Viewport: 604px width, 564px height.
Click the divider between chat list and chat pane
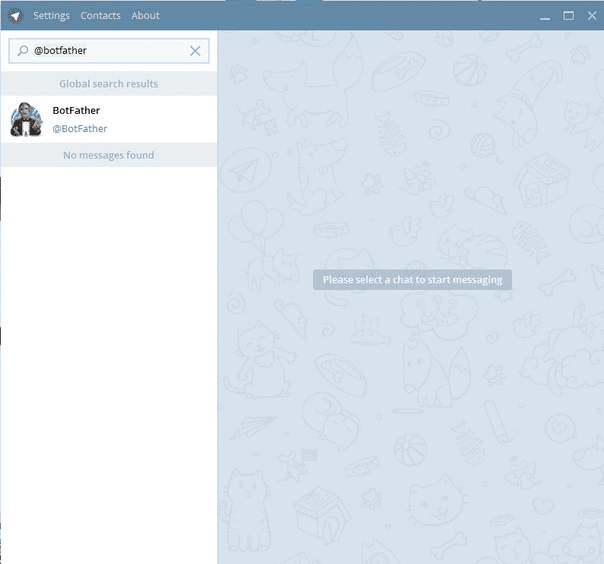217,300
